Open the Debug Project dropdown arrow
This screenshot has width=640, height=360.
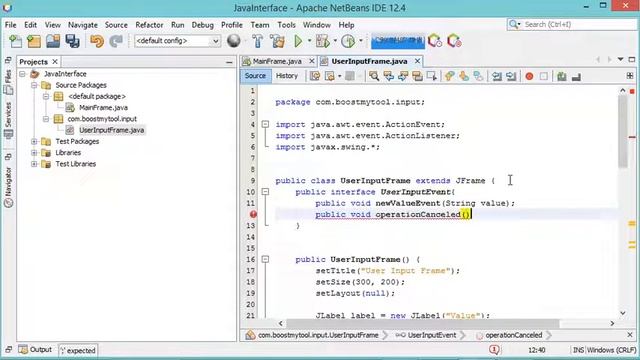[335, 41]
